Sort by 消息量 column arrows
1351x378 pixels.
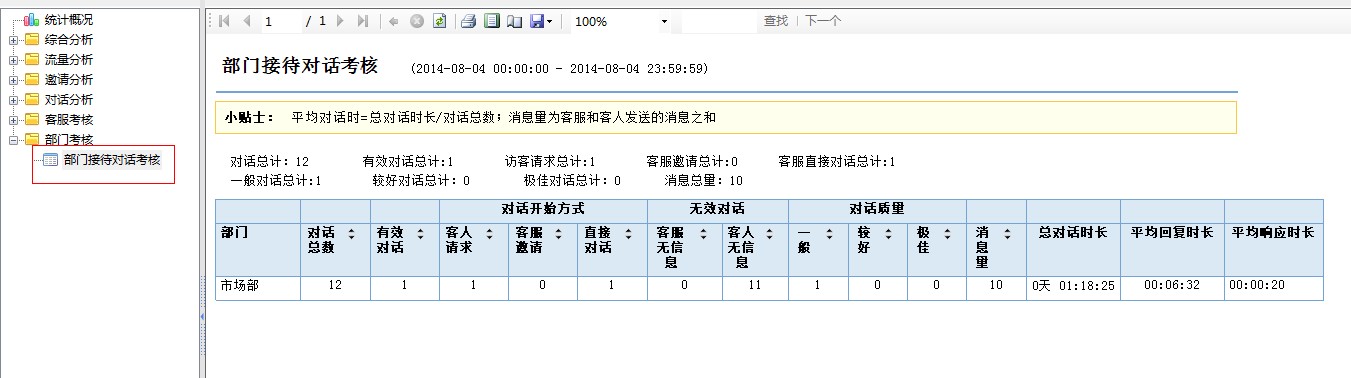[1009, 232]
